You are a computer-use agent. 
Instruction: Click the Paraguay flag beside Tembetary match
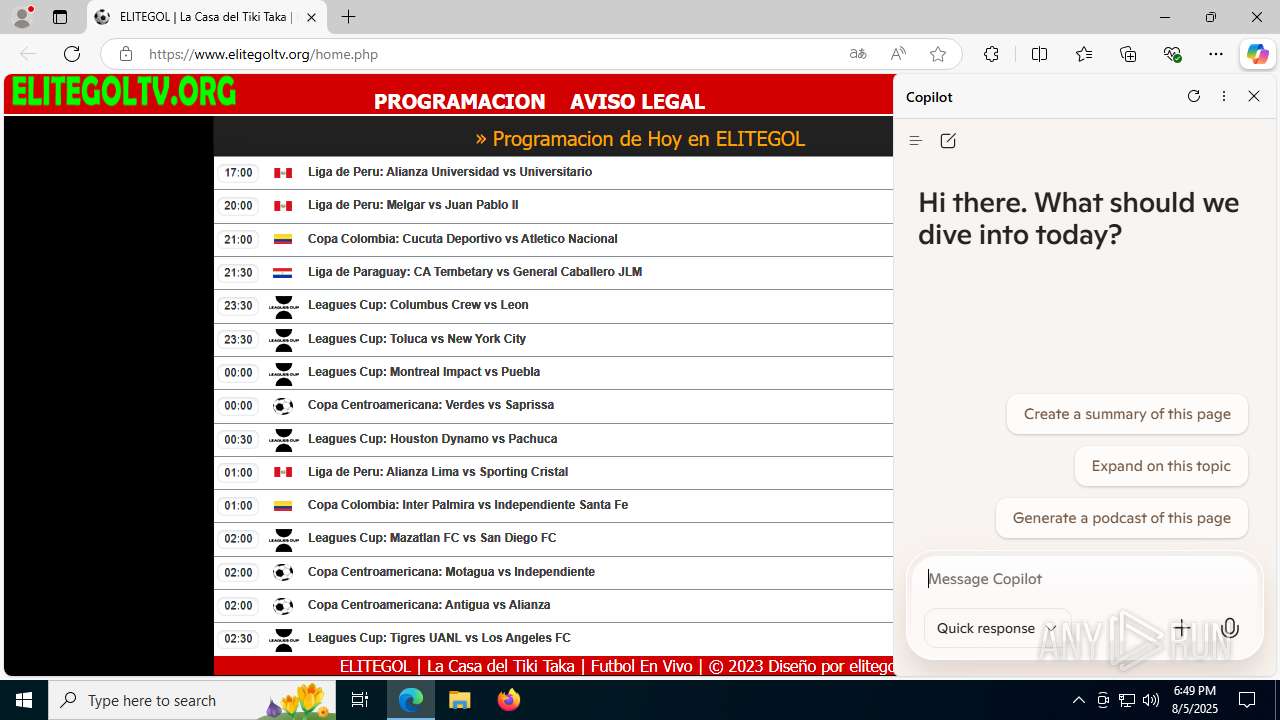click(283, 273)
